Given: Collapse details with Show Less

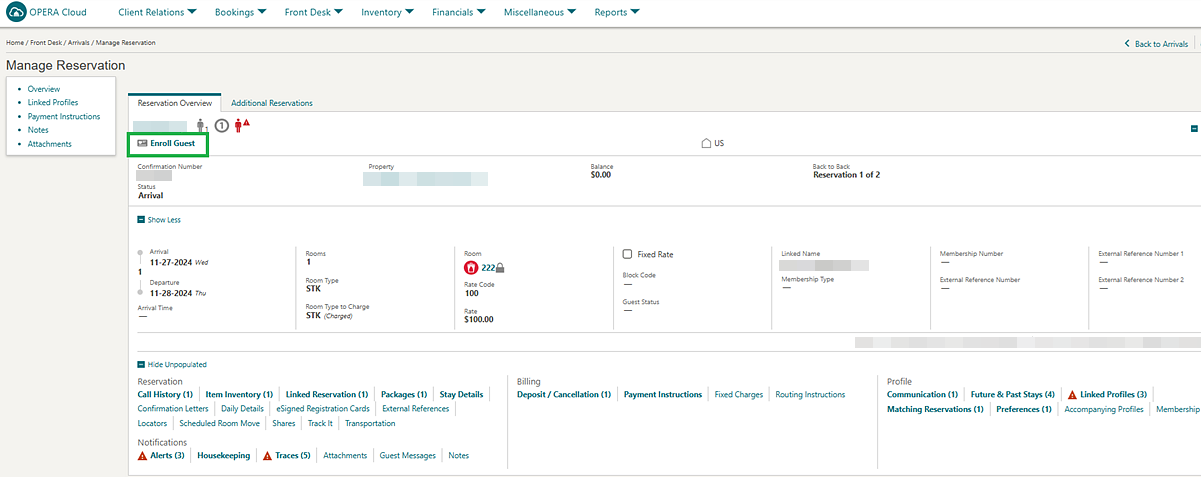Looking at the screenshot, I should point(159,220).
